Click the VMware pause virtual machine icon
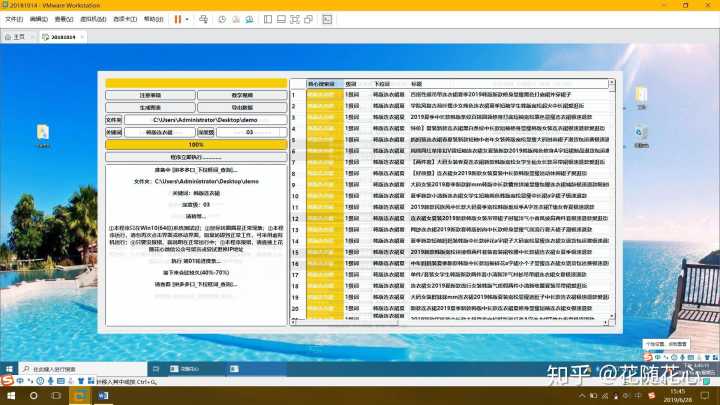The image size is (720, 405). (x=177, y=19)
